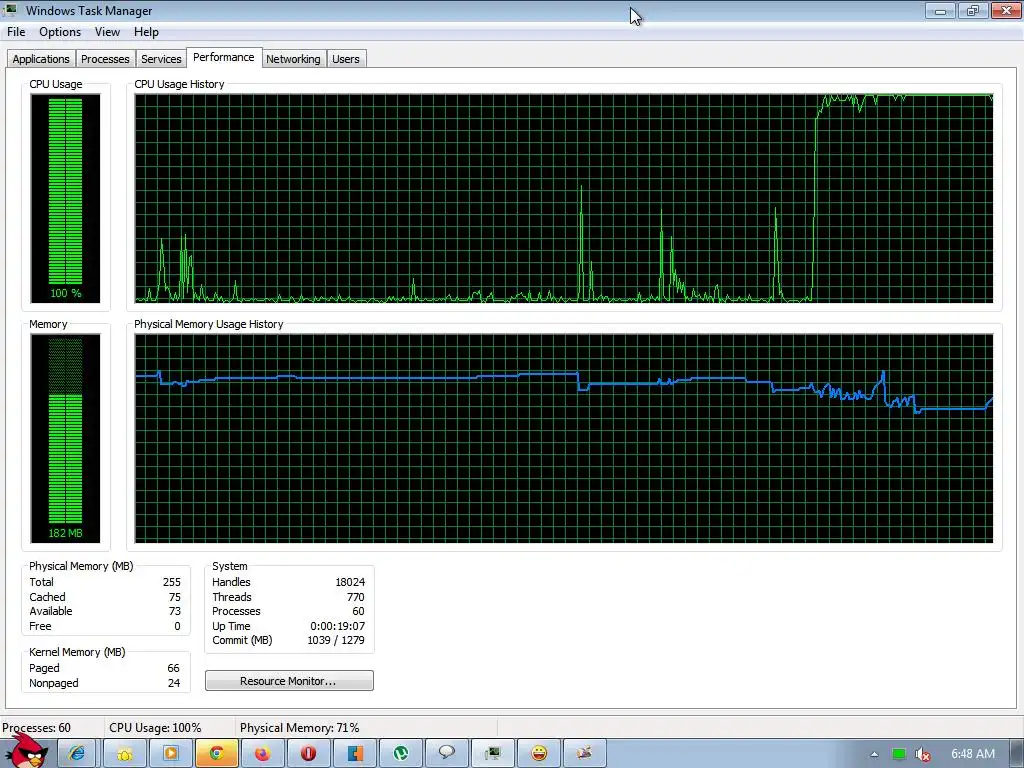The height and width of the screenshot is (768, 1024).
Task: Click the Kernel Paged value 66
Action: coord(174,668)
